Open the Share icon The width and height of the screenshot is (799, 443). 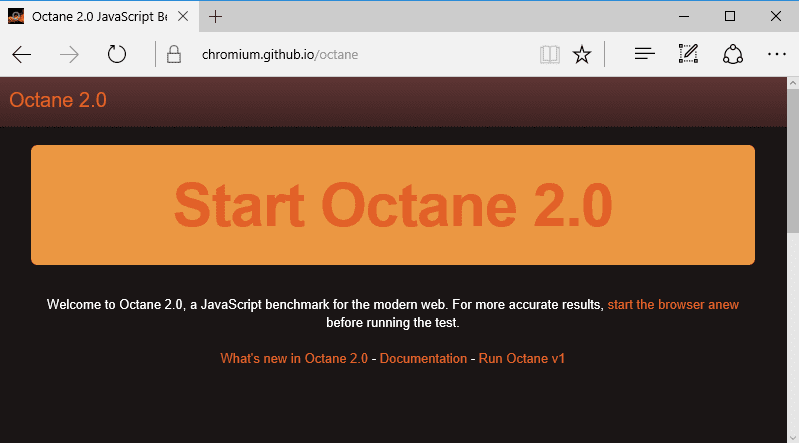[733, 54]
